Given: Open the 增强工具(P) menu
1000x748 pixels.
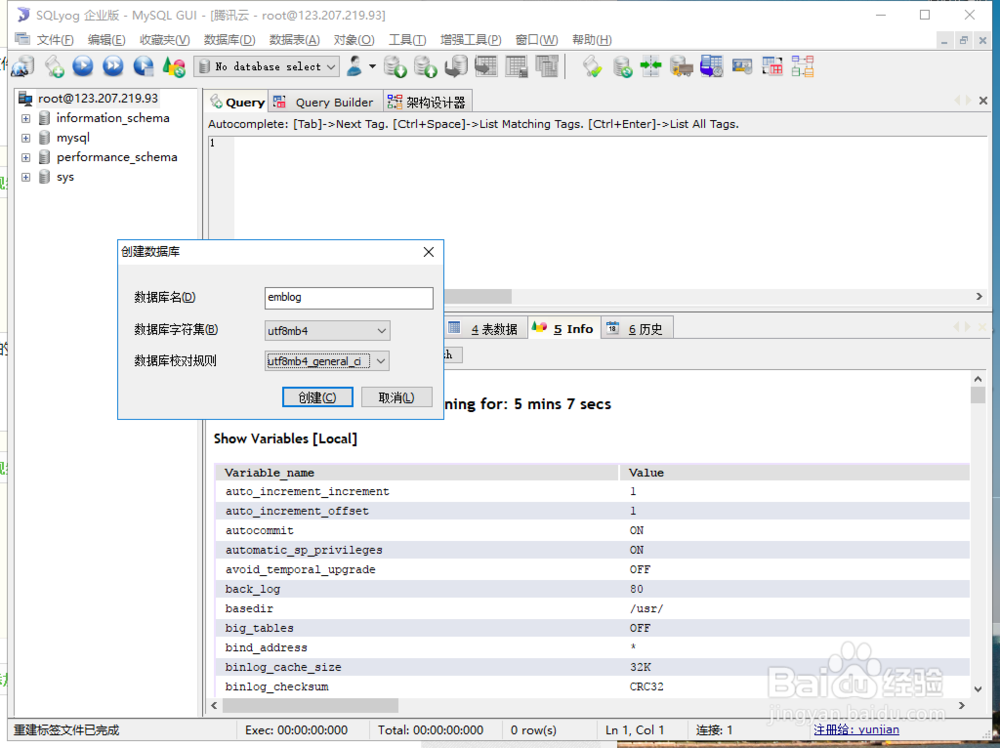Looking at the screenshot, I should [471, 40].
